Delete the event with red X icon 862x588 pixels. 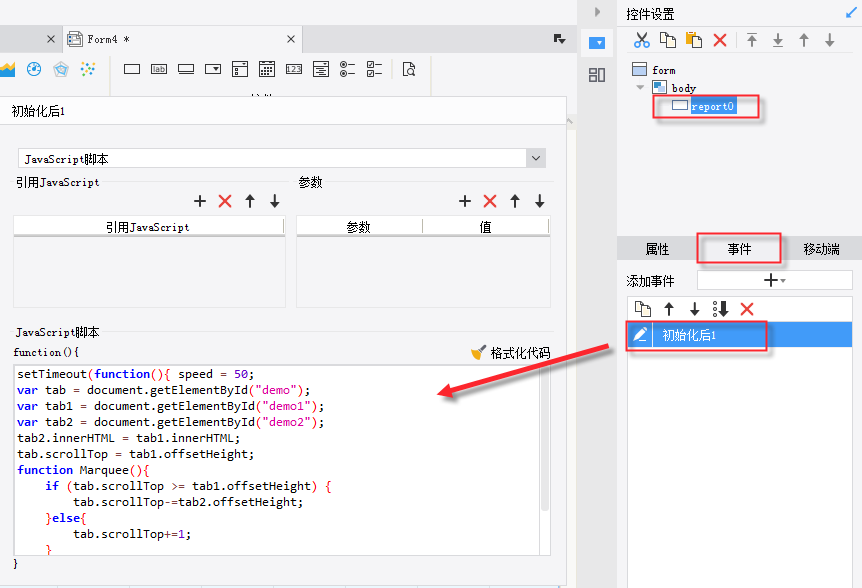tap(746, 309)
